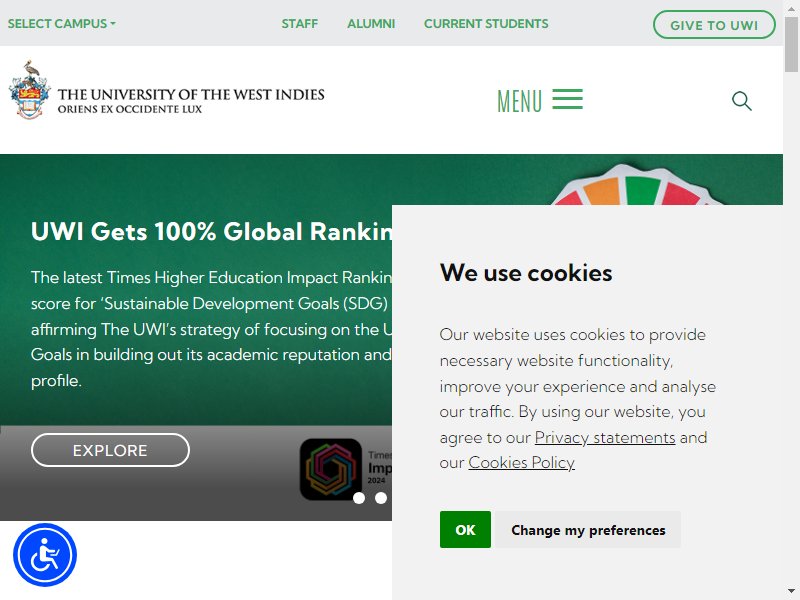Click the 'UWI Gets 100% Global Ranking' headline

211,231
